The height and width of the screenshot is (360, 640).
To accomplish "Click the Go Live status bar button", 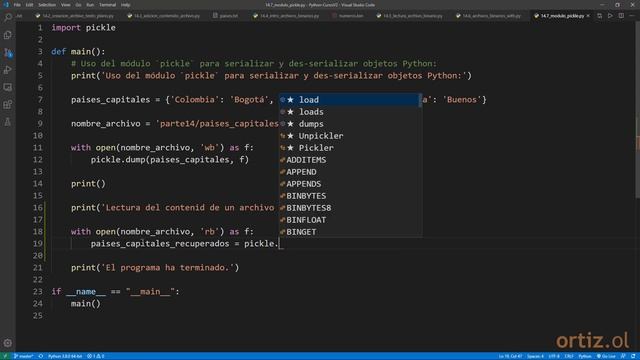I will pyautogui.click(x=606, y=356).
